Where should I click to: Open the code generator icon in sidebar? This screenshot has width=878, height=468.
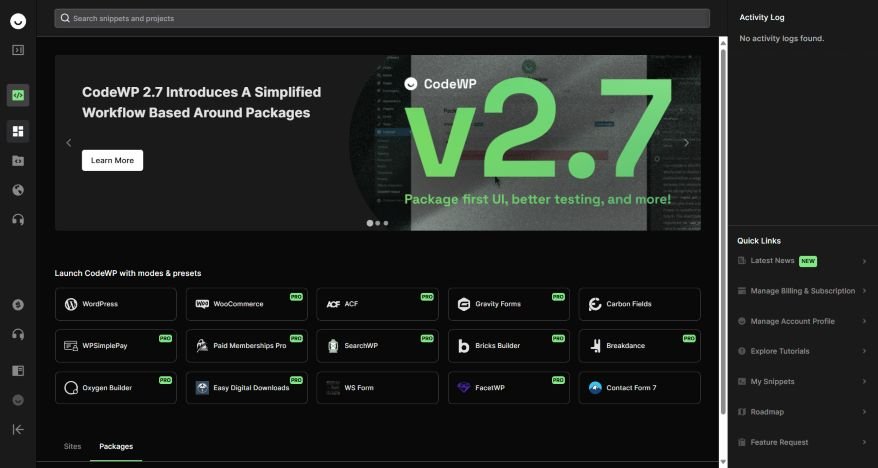tap(18, 95)
